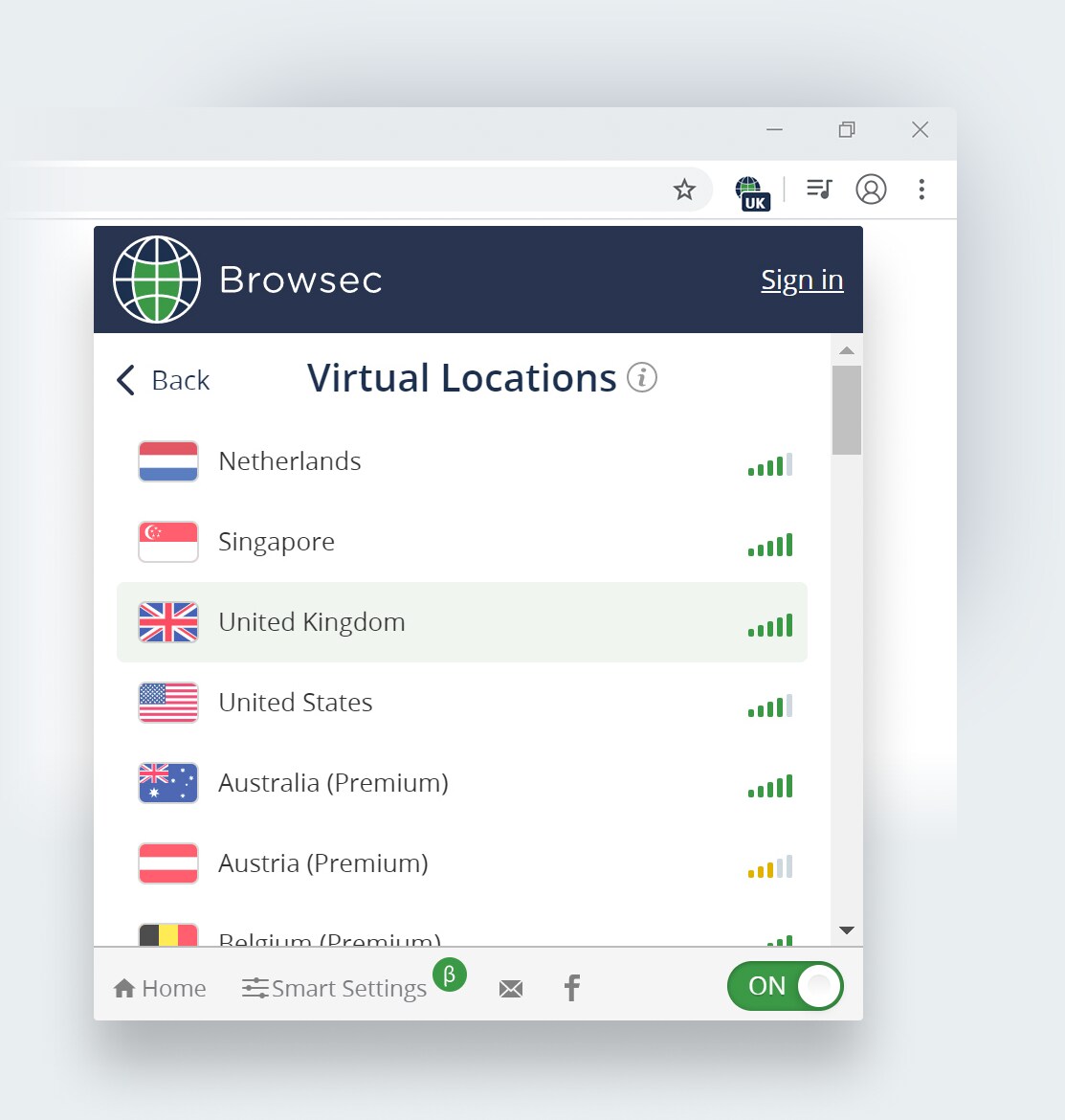Viewport: 1065px width, 1120px height.
Task: Select the Home icon in the footer
Action: 159,987
